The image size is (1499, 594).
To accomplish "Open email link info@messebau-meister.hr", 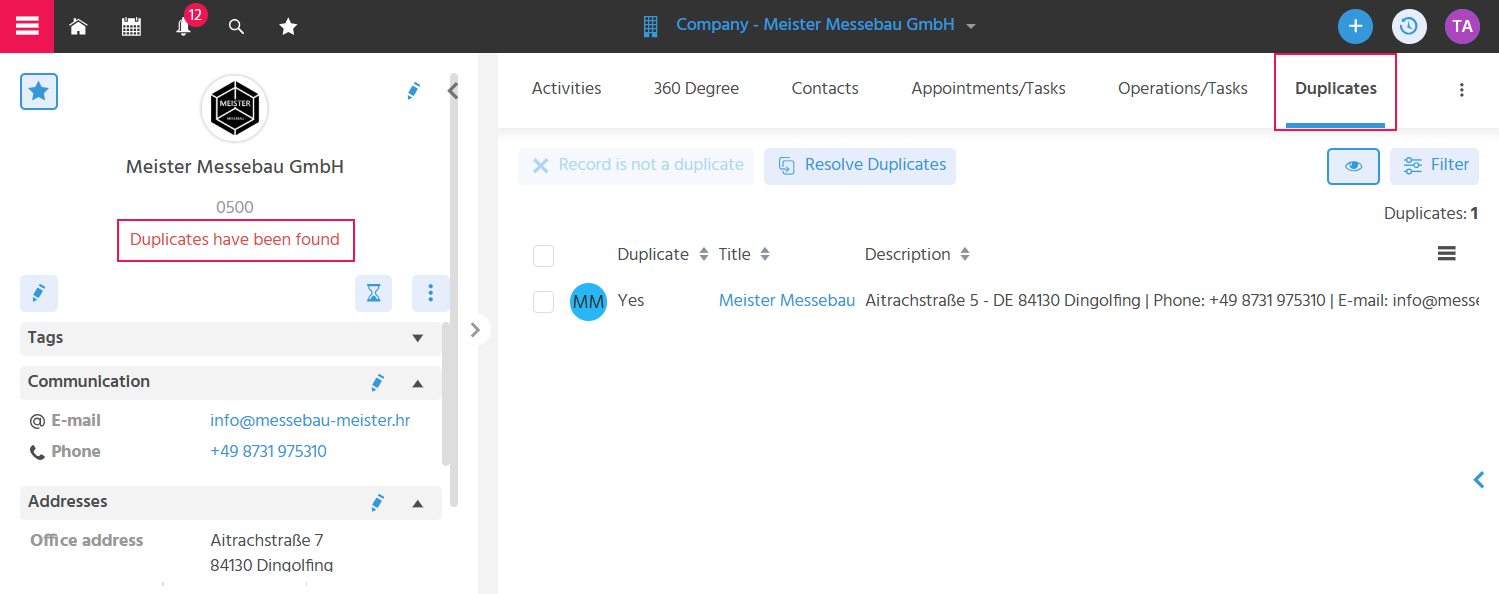I will click(x=310, y=421).
